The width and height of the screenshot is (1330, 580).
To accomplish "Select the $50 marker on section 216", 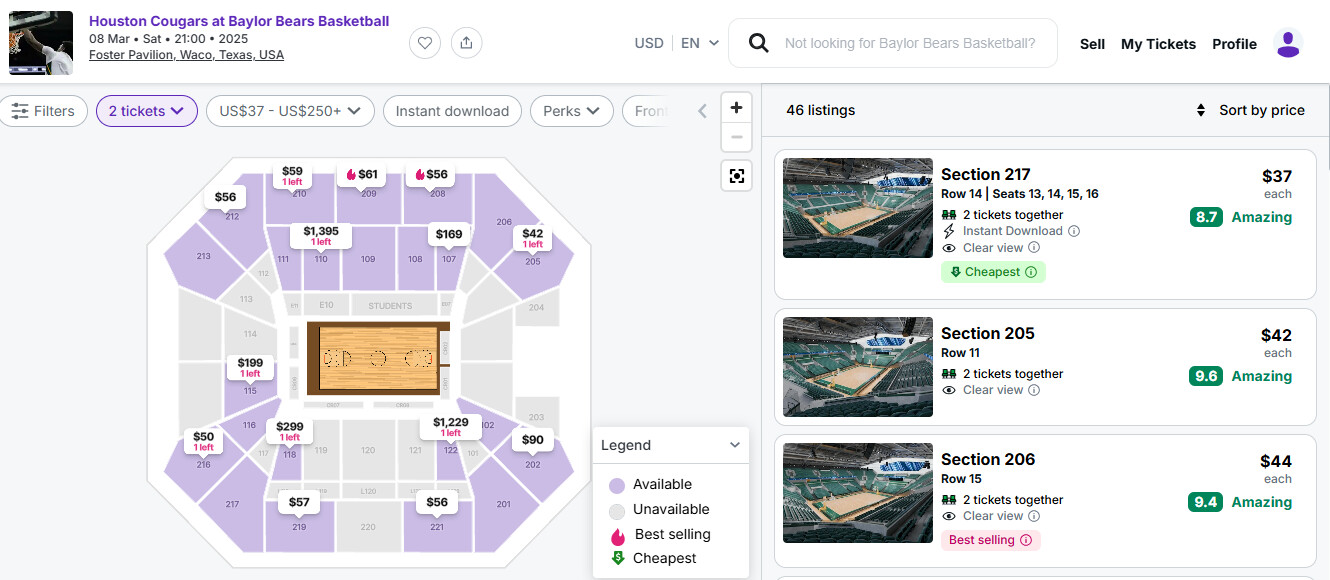I will click(204, 441).
